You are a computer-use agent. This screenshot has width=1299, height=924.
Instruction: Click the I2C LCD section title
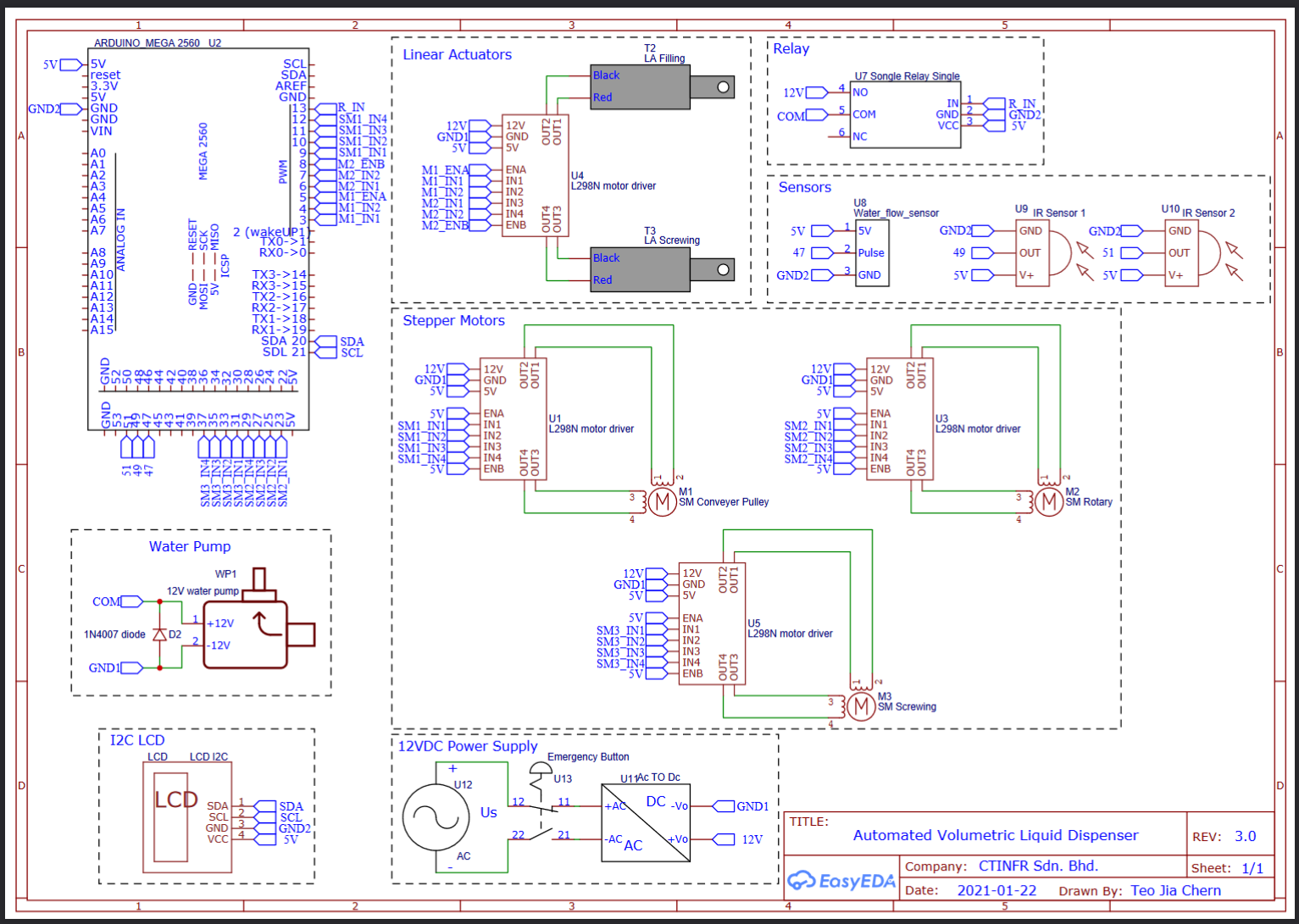pyautogui.click(x=137, y=740)
